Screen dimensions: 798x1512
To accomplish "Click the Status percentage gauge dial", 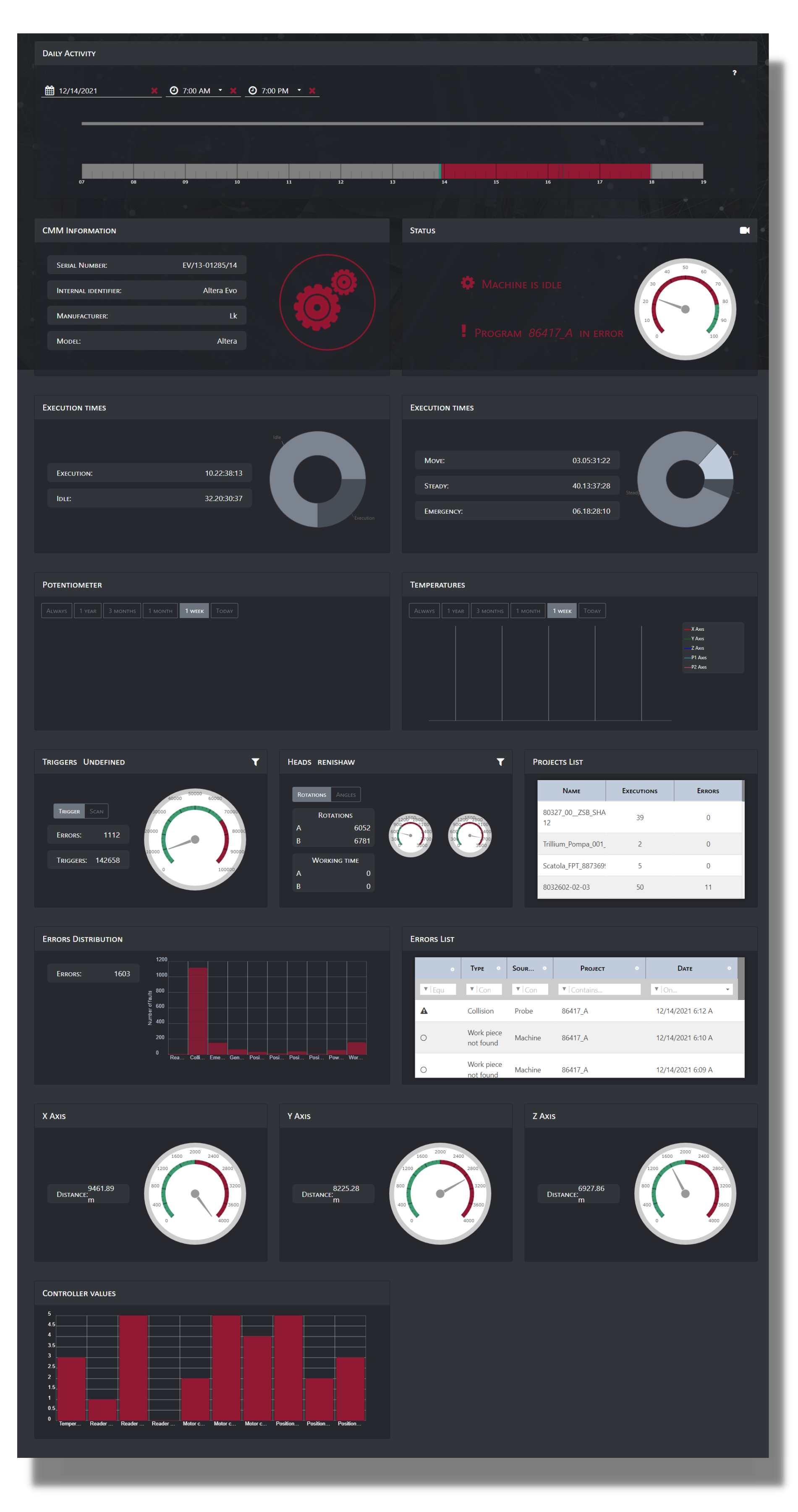I will click(x=685, y=309).
